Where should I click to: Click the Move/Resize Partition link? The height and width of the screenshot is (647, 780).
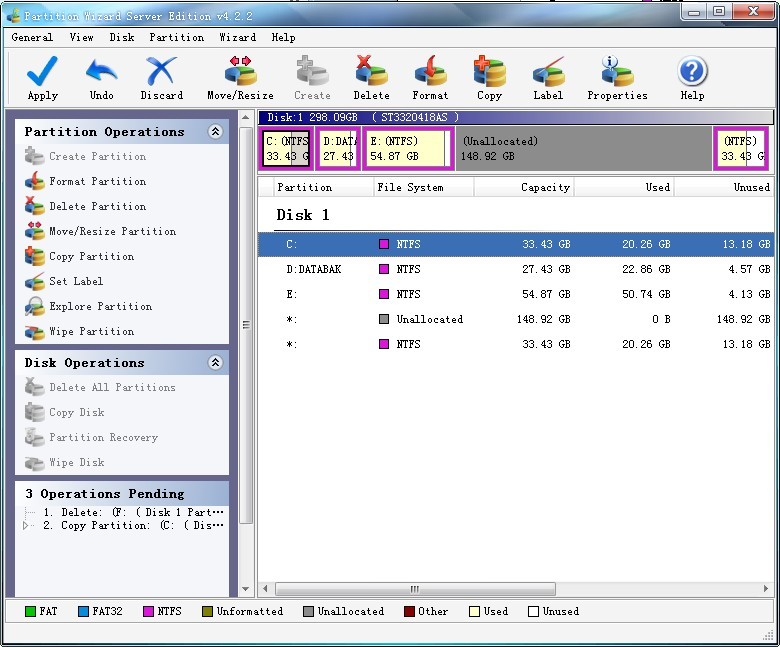pyautogui.click(x=112, y=231)
